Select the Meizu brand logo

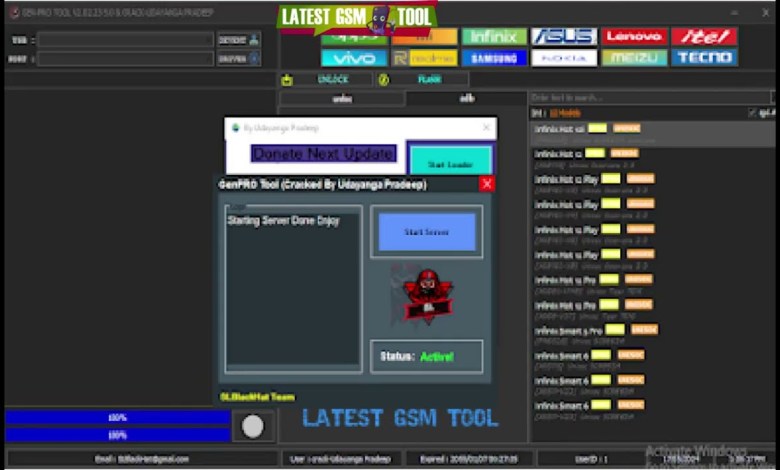pos(634,58)
